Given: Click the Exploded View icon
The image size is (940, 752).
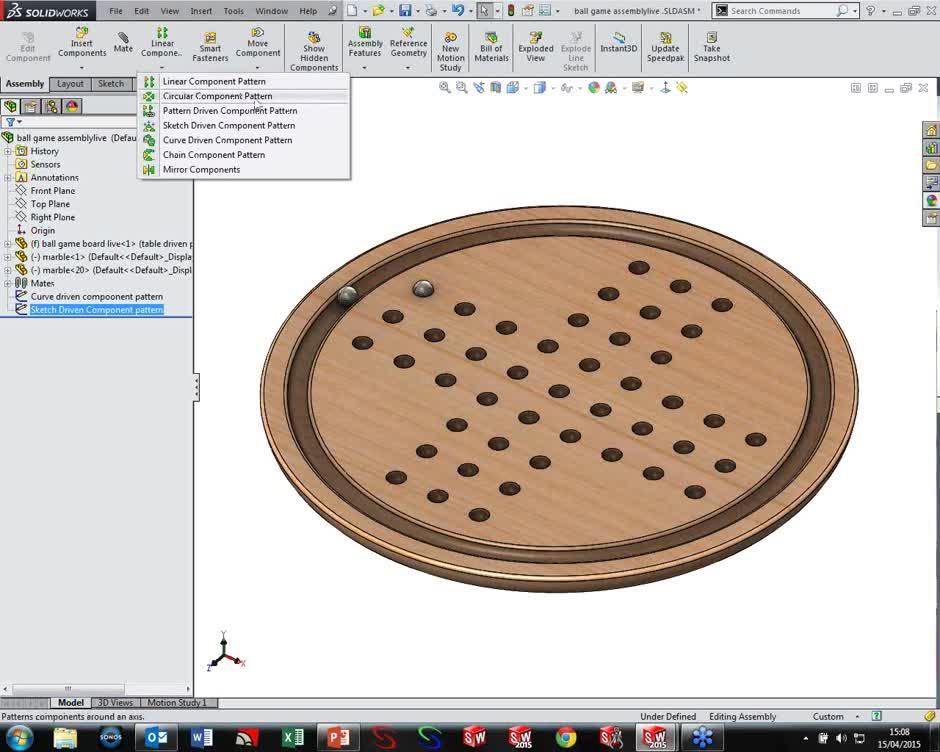Looking at the screenshot, I should (x=535, y=41).
